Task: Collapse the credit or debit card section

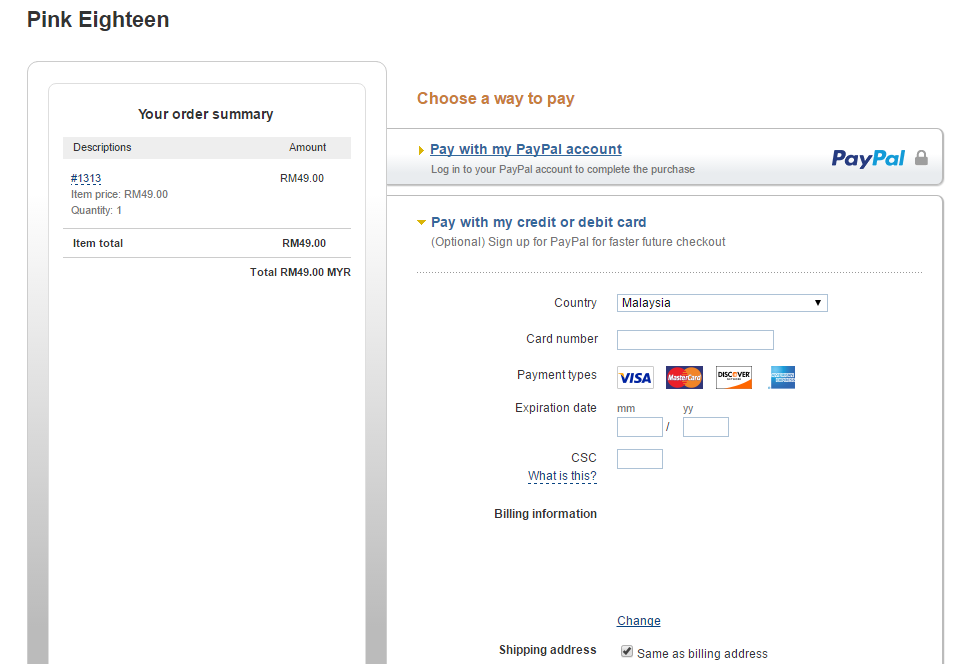Action: 422,222
